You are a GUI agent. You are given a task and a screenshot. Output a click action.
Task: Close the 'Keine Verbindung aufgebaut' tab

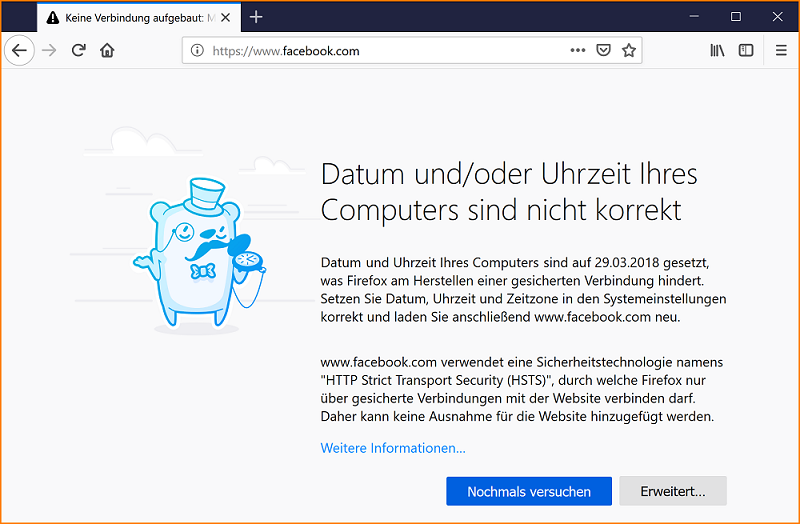(x=226, y=18)
